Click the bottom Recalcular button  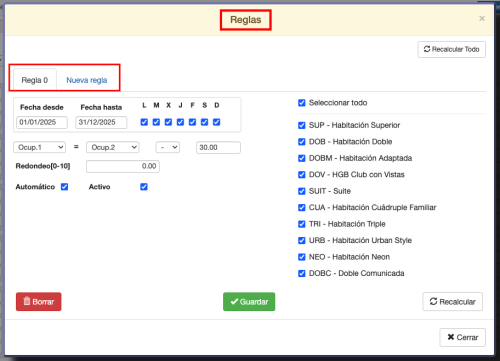click(x=452, y=302)
